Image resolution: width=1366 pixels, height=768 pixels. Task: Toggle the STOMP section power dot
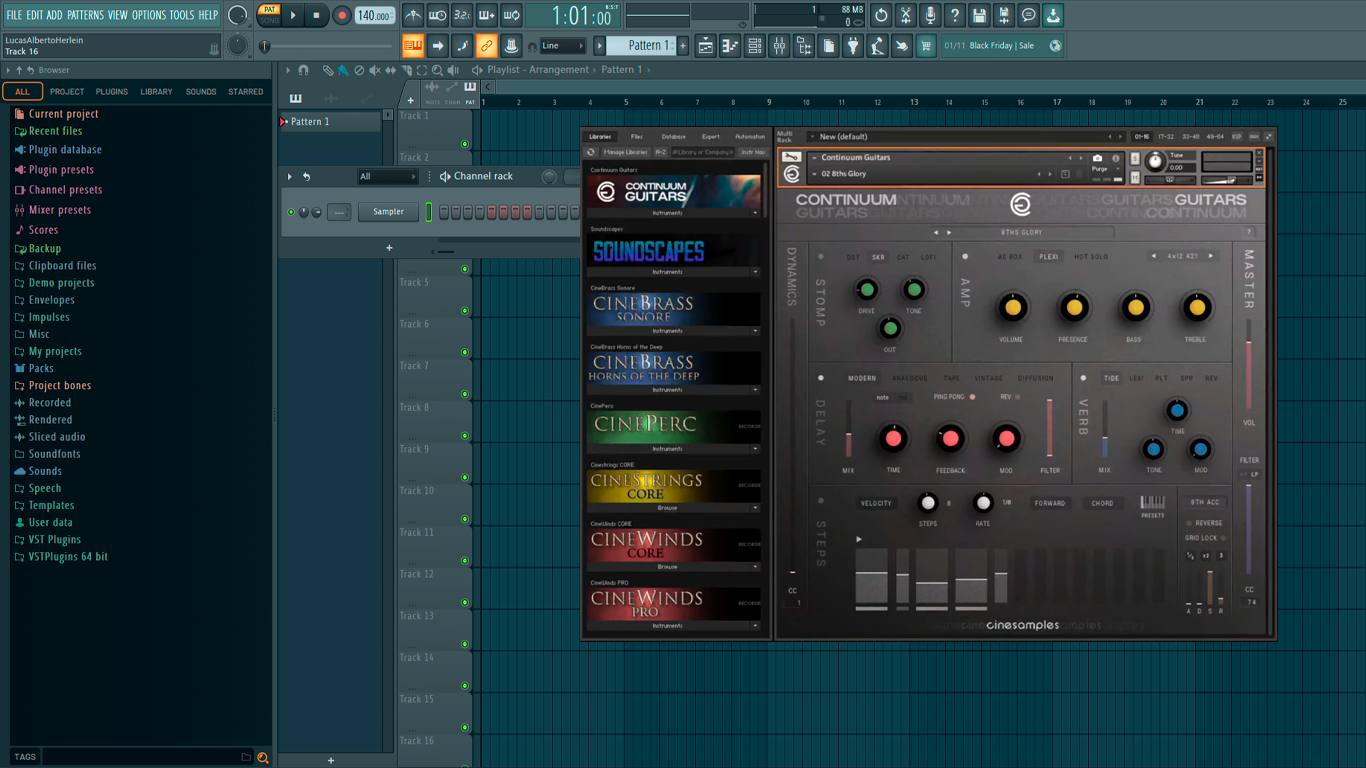click(821, 257)
